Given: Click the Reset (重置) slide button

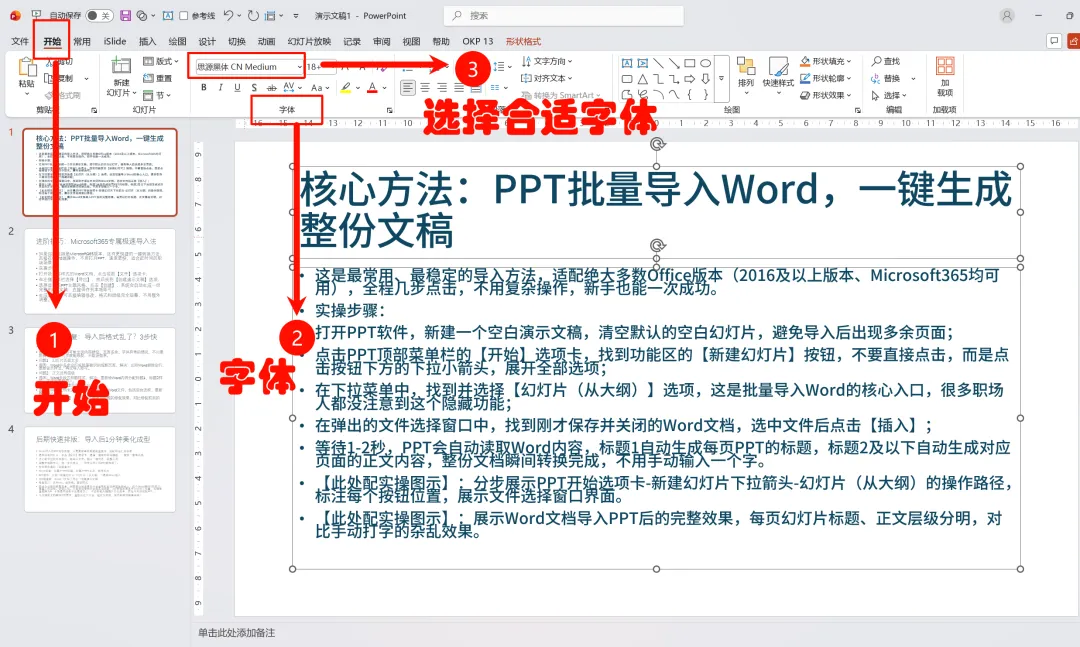Looking at the screenshot, I should pos(158,78).
